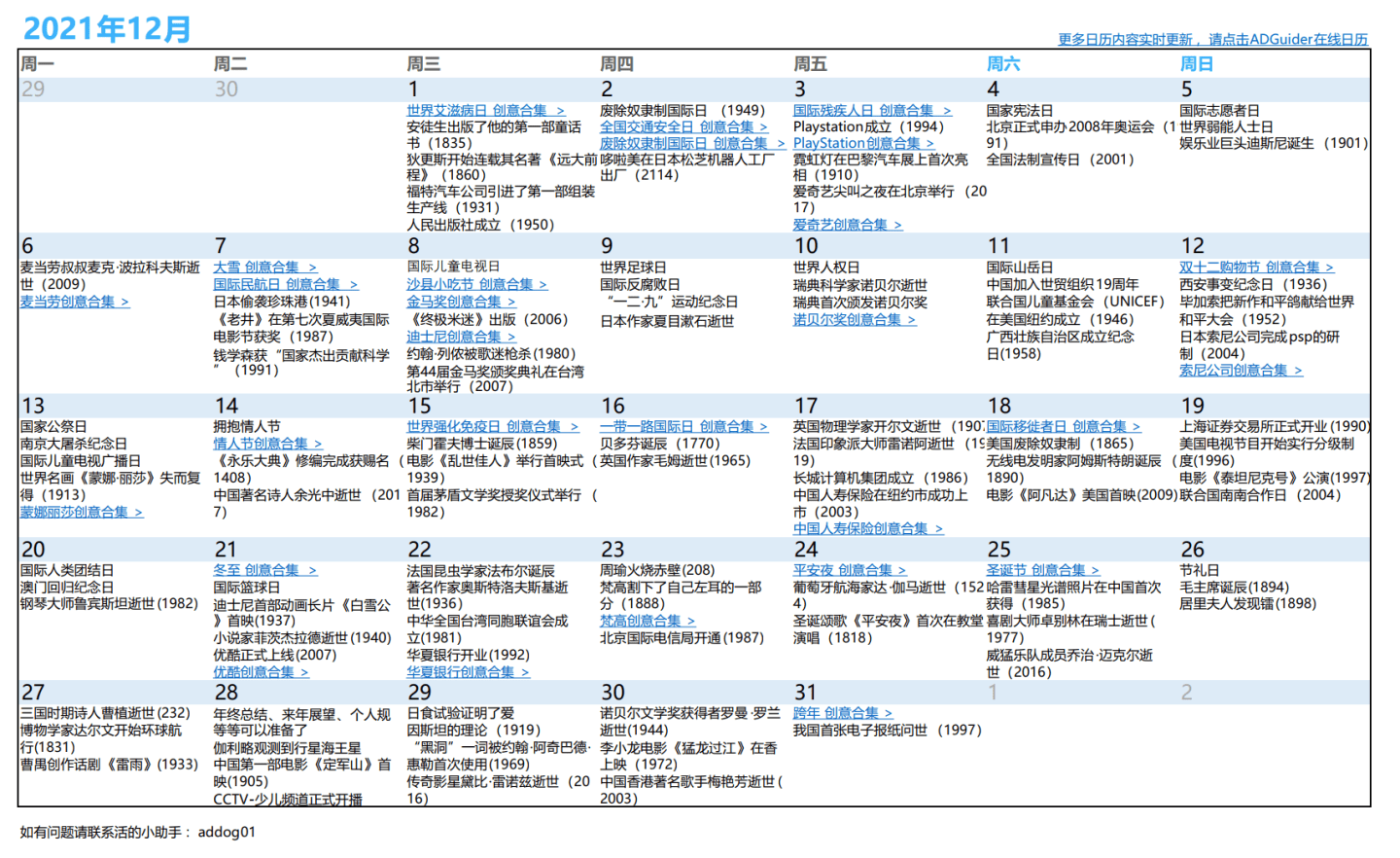Select 国际人类团结日 on December 20
1400x858 pixels.
pyautogui.click(x=67, y=569)
